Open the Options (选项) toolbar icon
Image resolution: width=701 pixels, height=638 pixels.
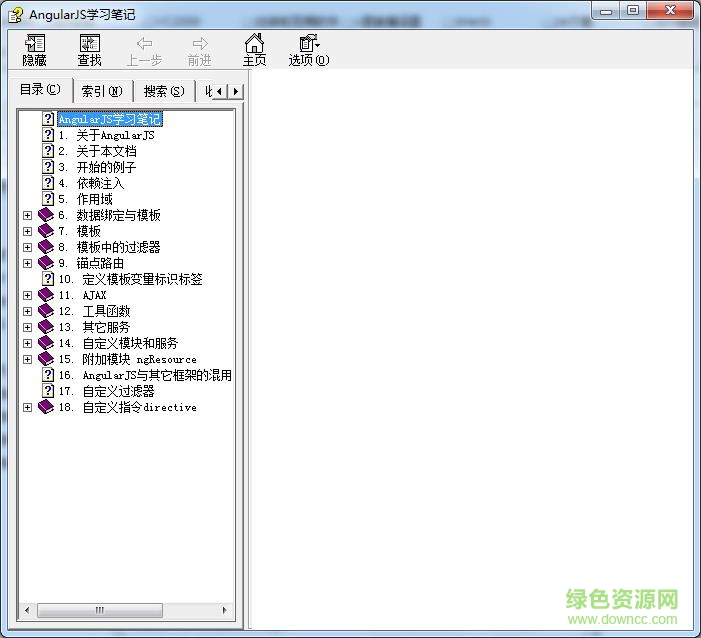(x=309, y=43)
